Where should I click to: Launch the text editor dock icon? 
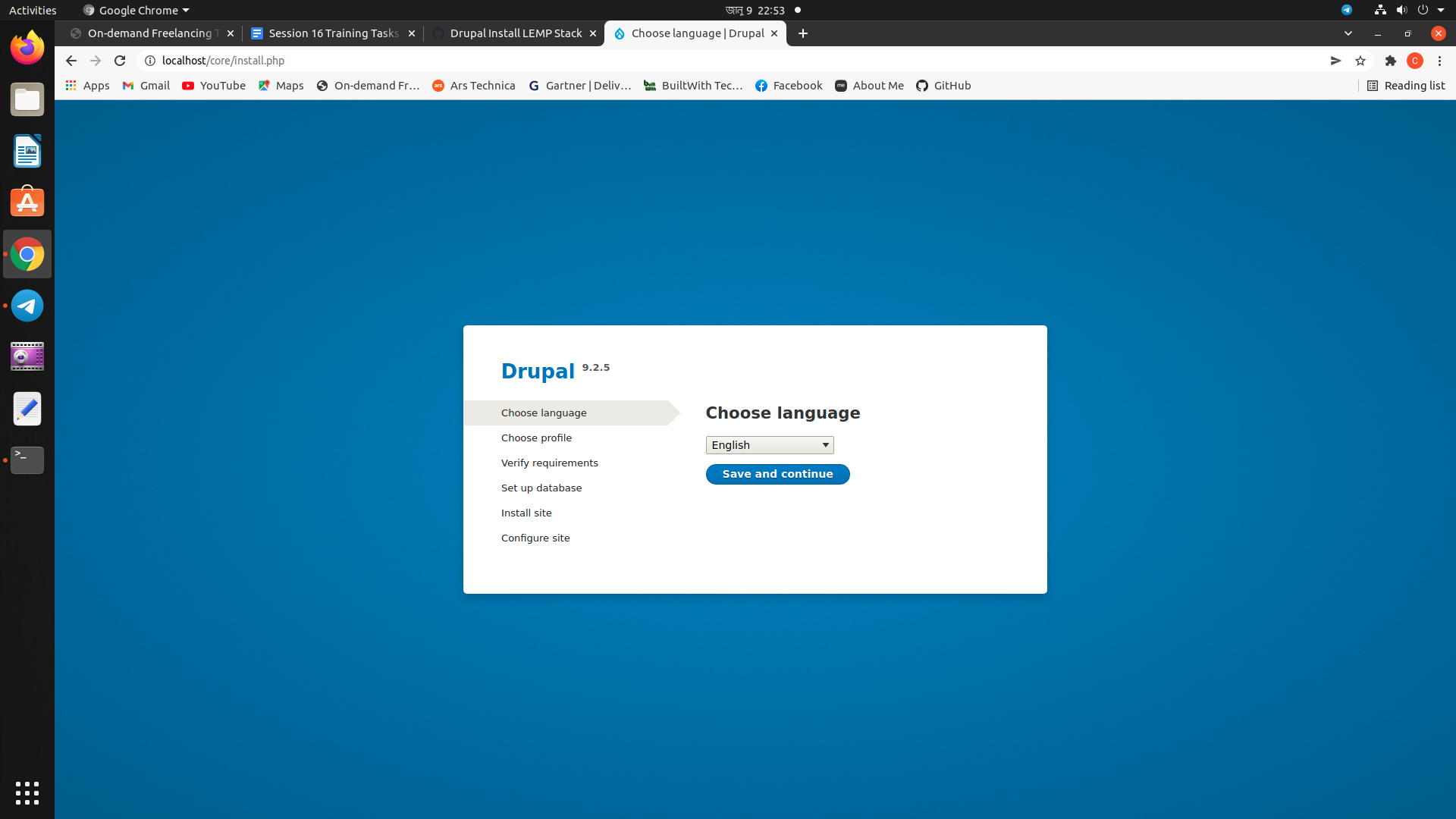click(x=27, y=409)
